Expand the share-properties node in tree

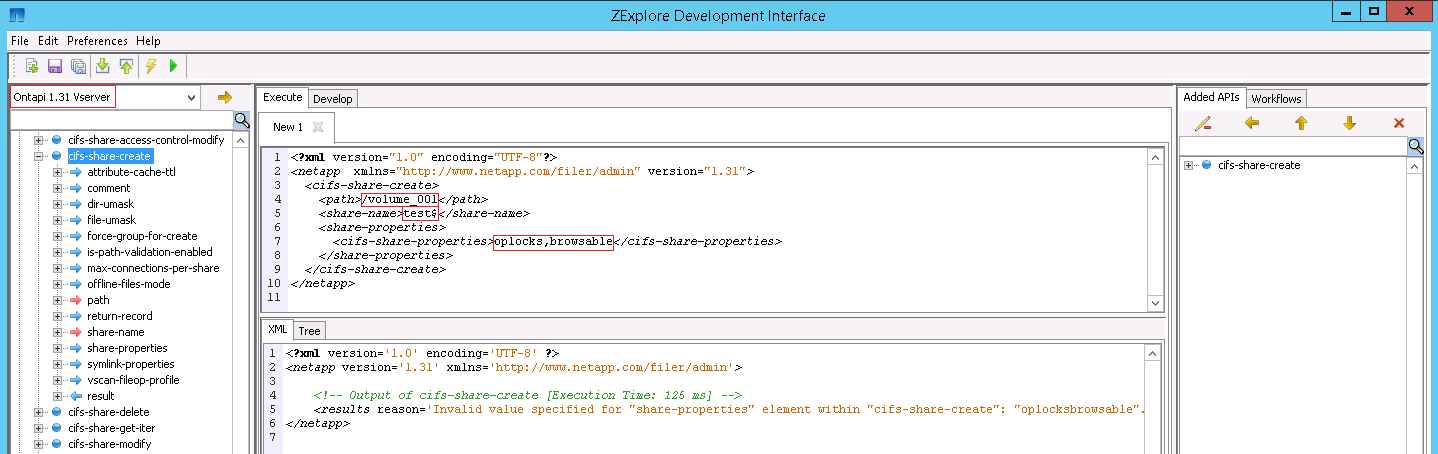pos(58,348)
